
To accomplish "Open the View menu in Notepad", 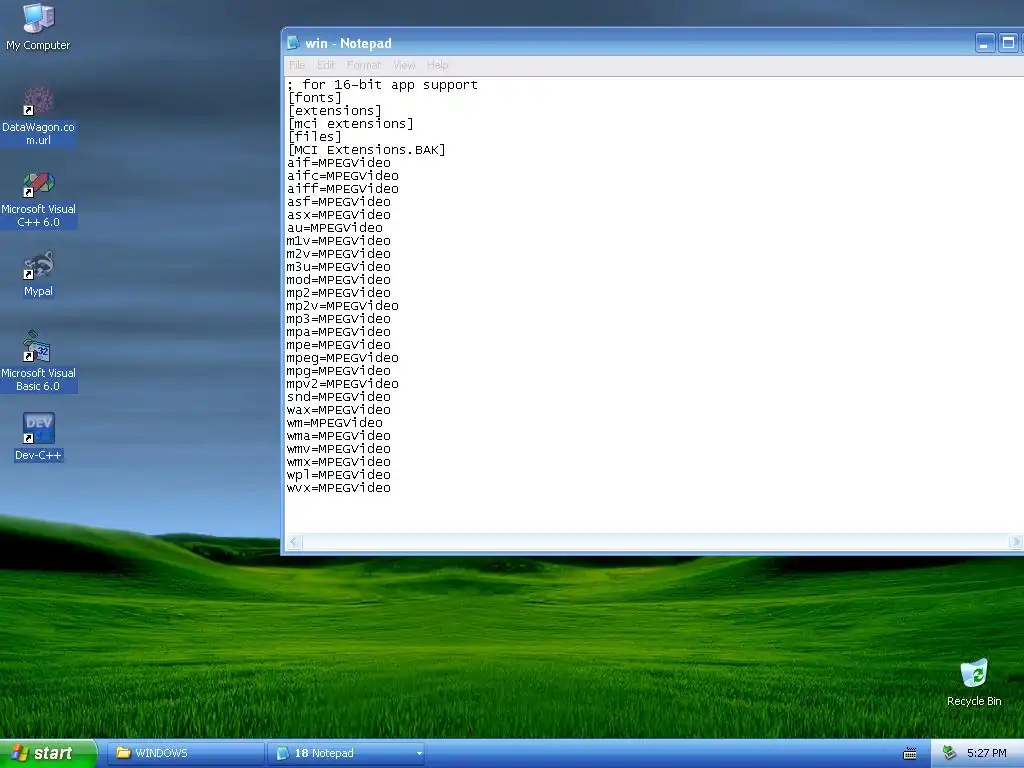I will [404, 65].
